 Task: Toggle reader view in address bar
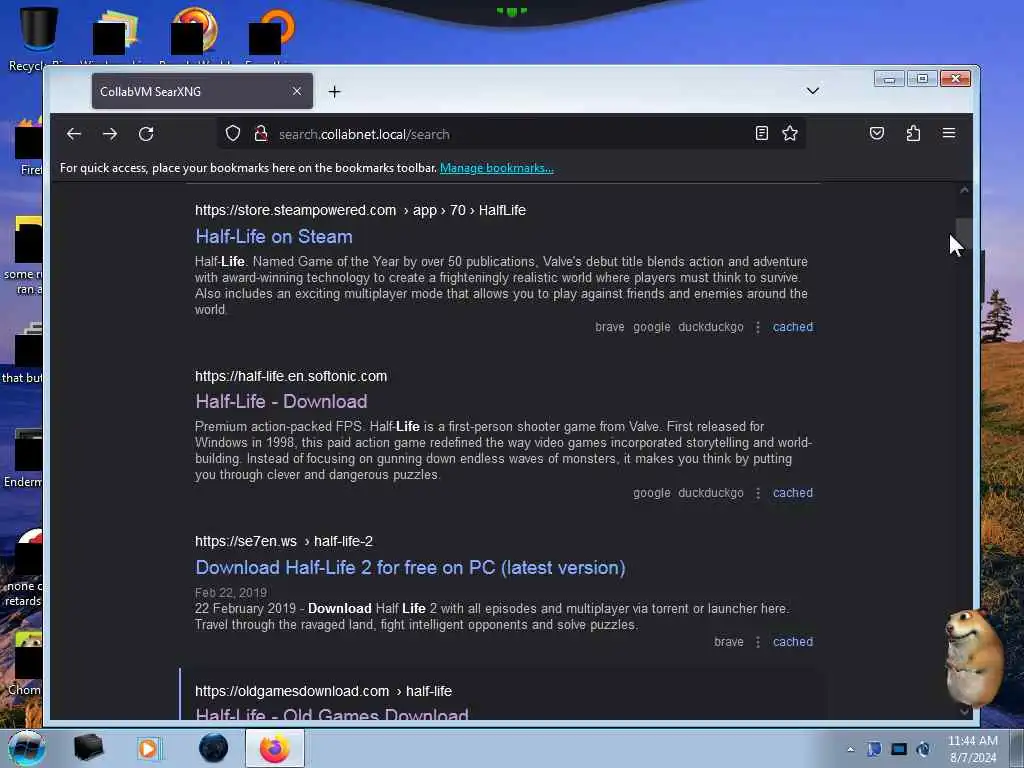(761, 134)
